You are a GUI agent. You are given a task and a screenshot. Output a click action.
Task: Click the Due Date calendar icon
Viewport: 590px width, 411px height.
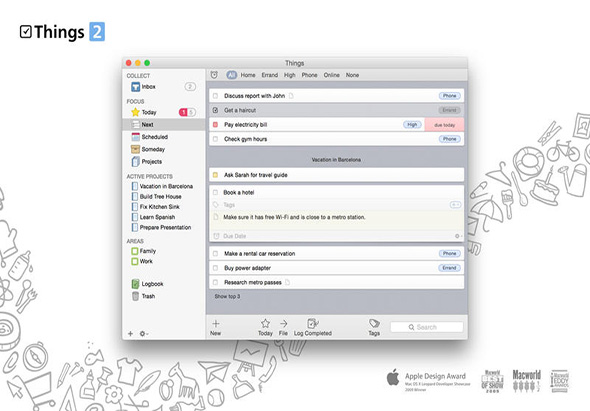tap(216, 236)
